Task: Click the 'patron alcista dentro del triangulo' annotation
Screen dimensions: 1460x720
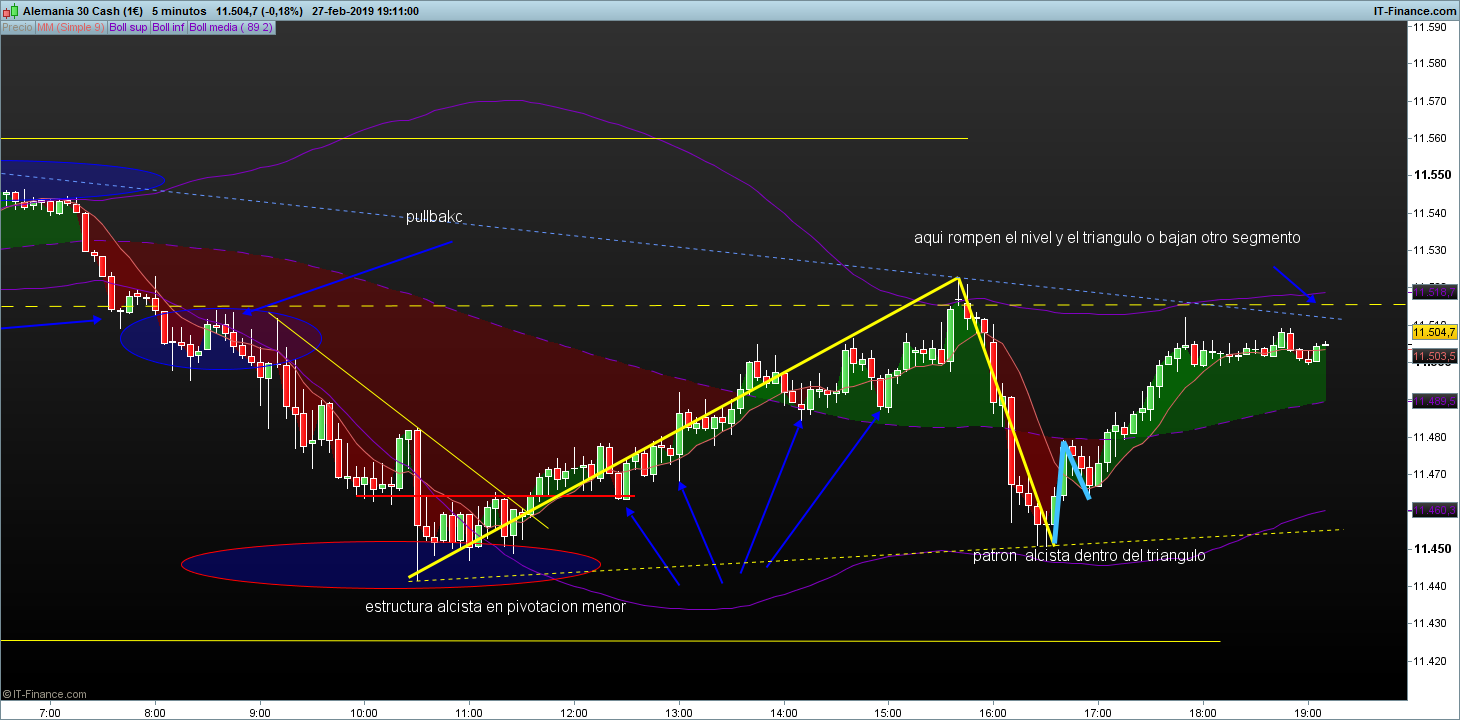Action: click(1089, 556)
